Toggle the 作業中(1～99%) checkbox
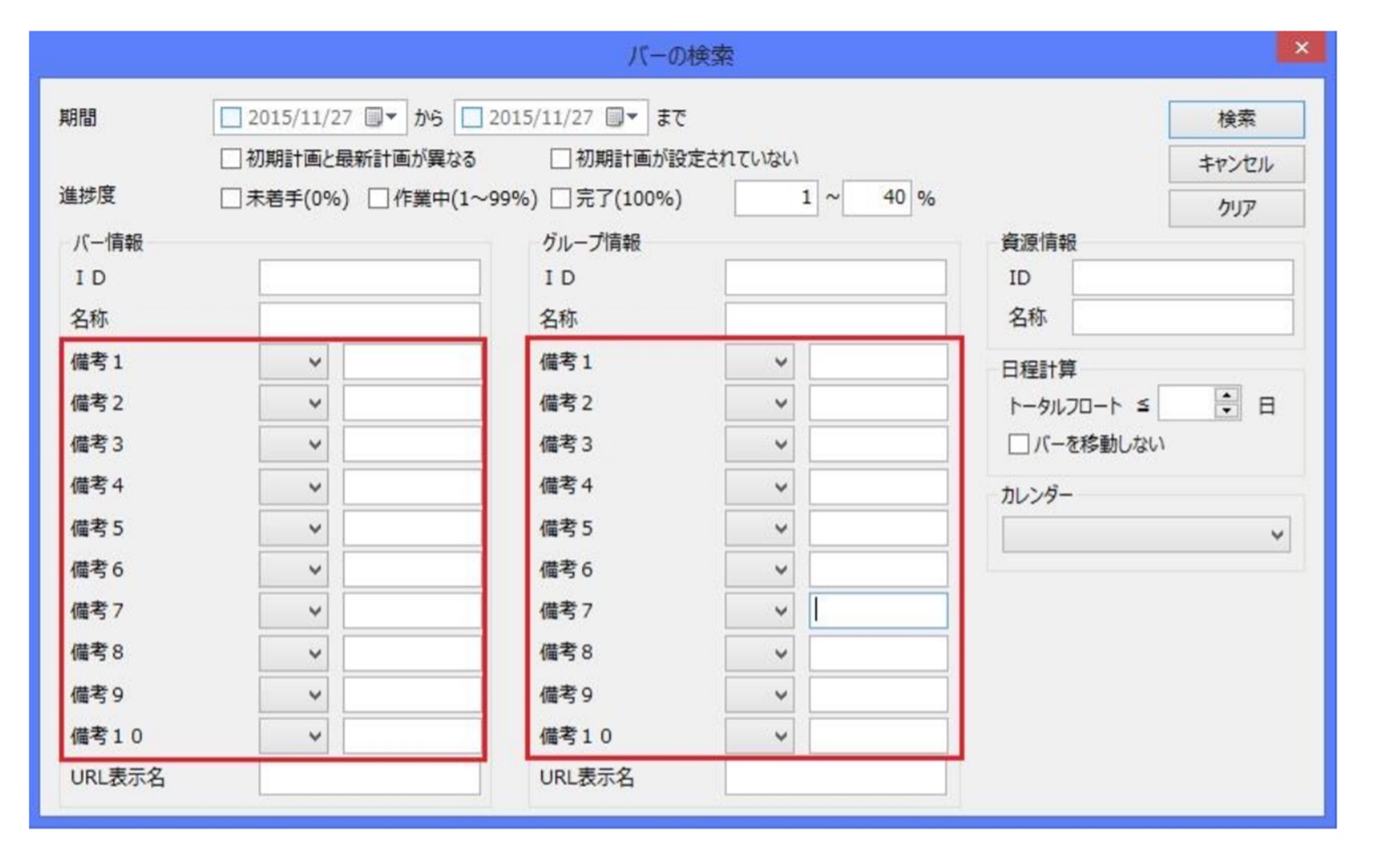The image size is (1393, 868). click(x=379, y=198)
